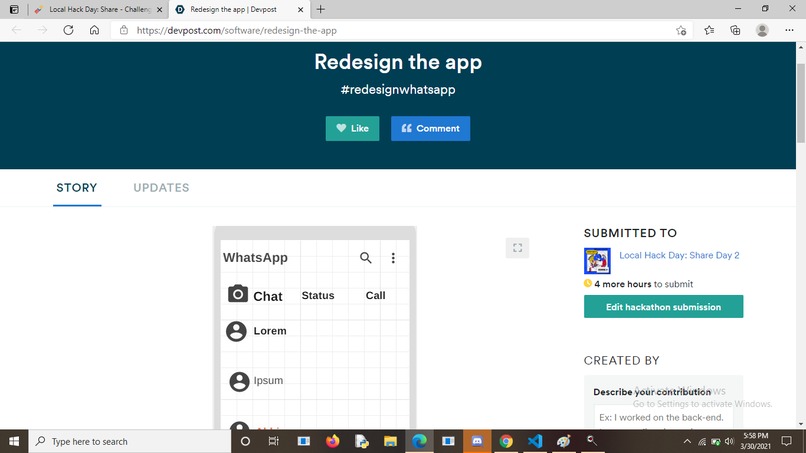Open Local Hack Day: Share Day 2 link
Image resolution: width=806 pixels, height=453 pixels.
(x=679, y=255)
